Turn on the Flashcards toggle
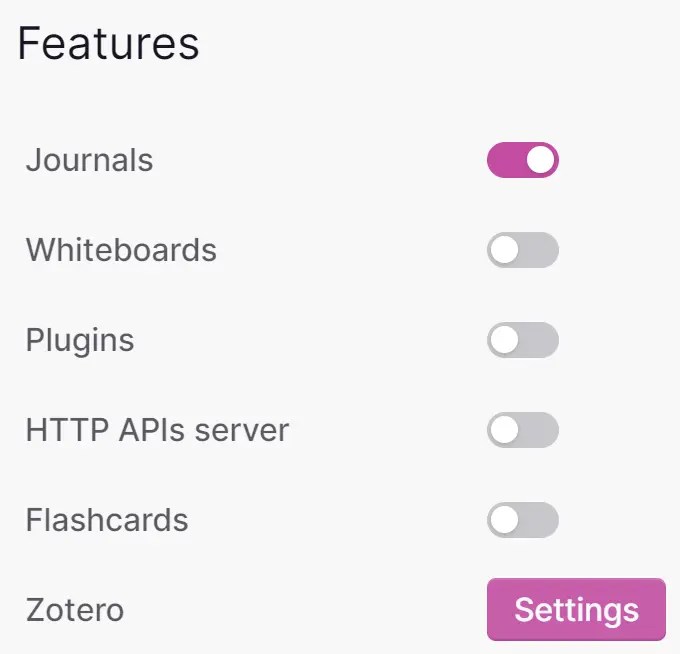680x654 pixels. 522,520
